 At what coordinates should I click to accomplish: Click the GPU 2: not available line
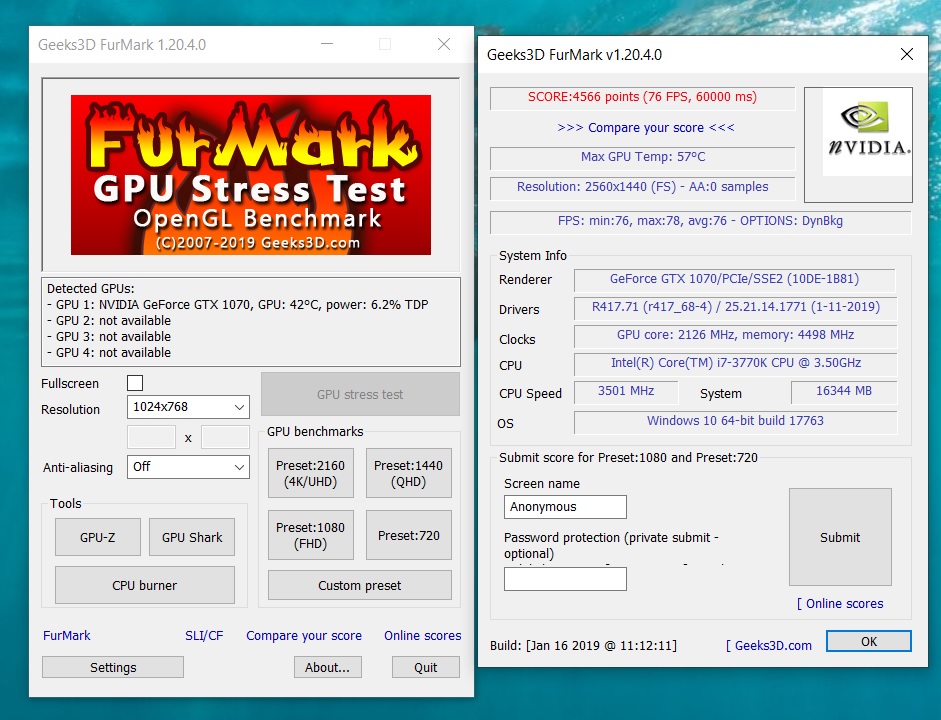click(x=109, y=320)
